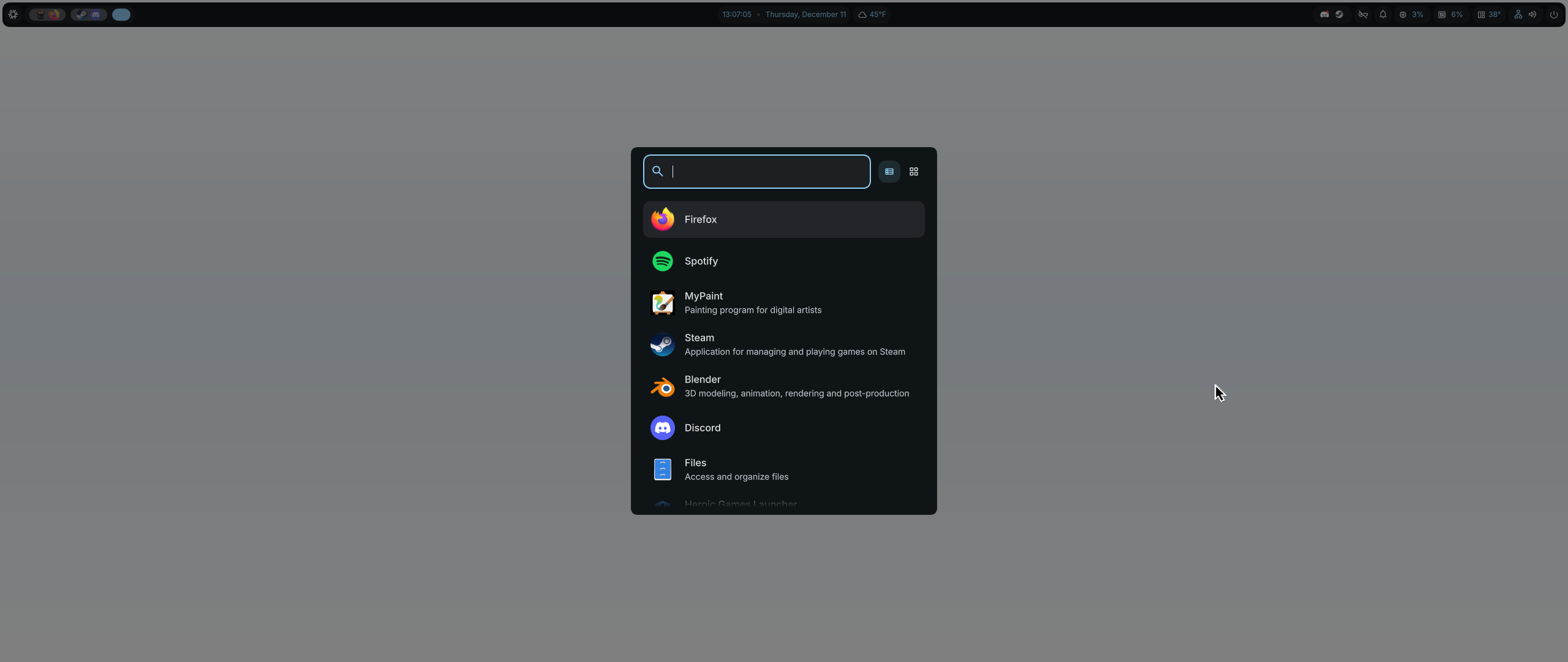Switch the launcher to grid view
This screenshot has height=662, width=1568.
click(x=913, y=172)
